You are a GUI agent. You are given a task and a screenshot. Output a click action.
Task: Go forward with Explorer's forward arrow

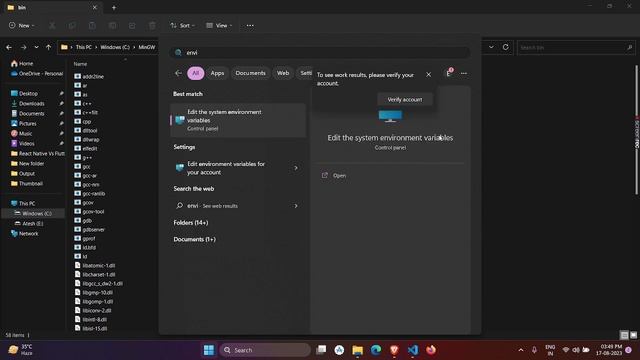[x=23, y=47]
